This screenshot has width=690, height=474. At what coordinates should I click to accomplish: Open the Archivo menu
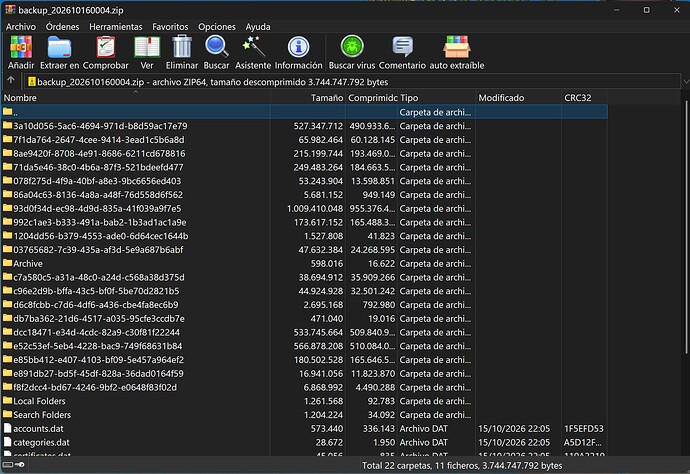pos(21,27)
